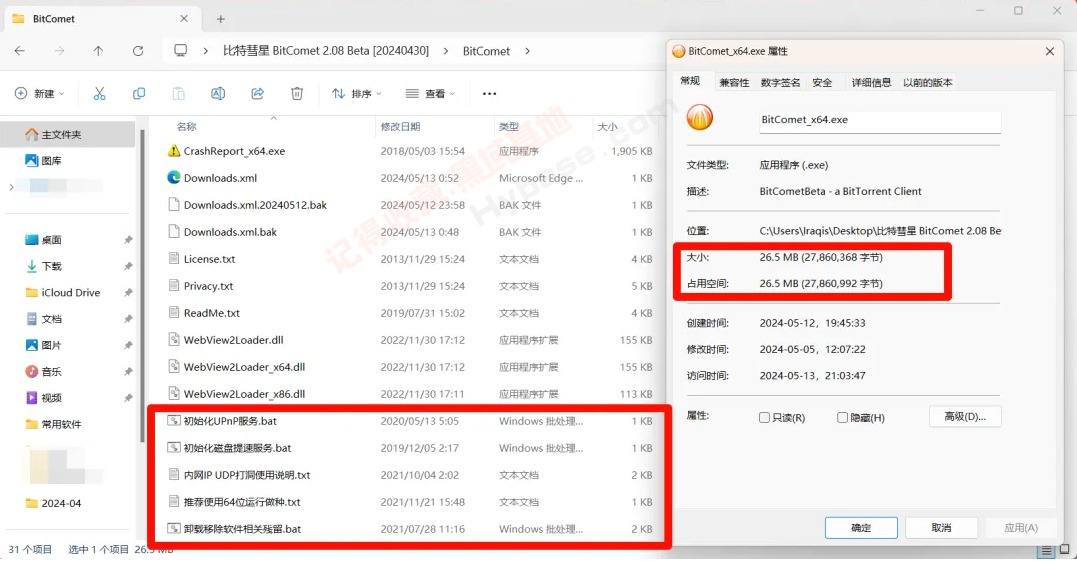
Task: Click the Rename icon in toolbar
Action: [x=218, y=93]
